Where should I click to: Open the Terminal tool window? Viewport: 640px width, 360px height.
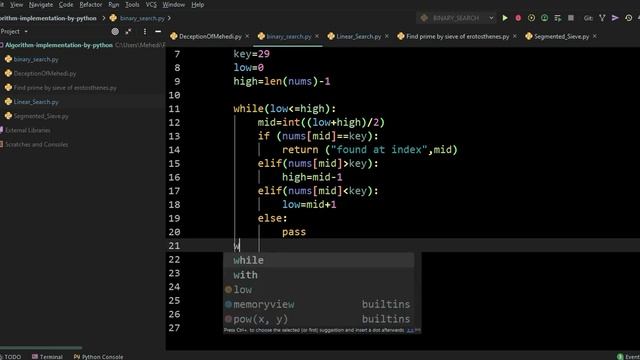(47, 357)
